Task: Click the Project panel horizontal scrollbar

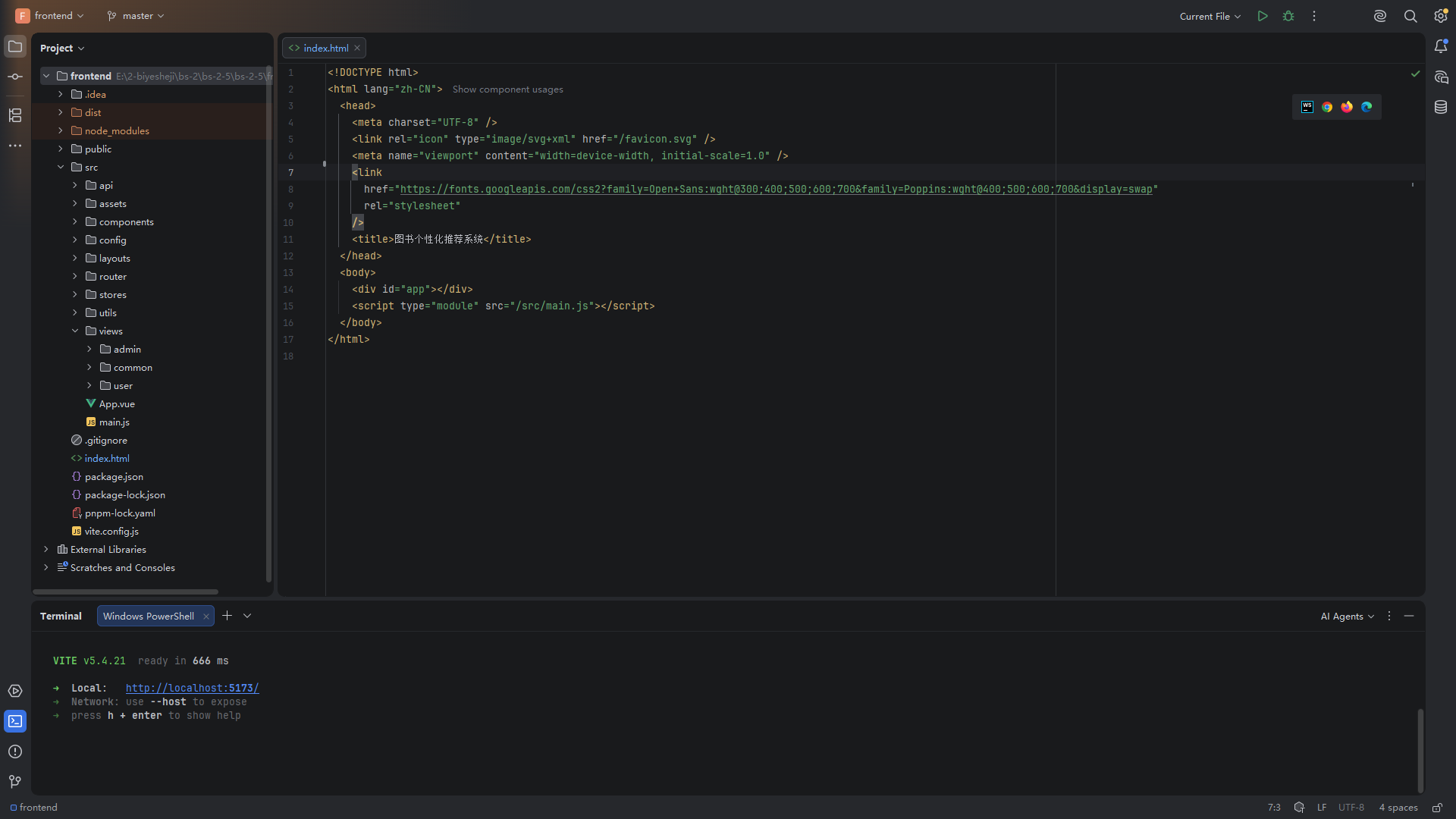Action: 126,591
